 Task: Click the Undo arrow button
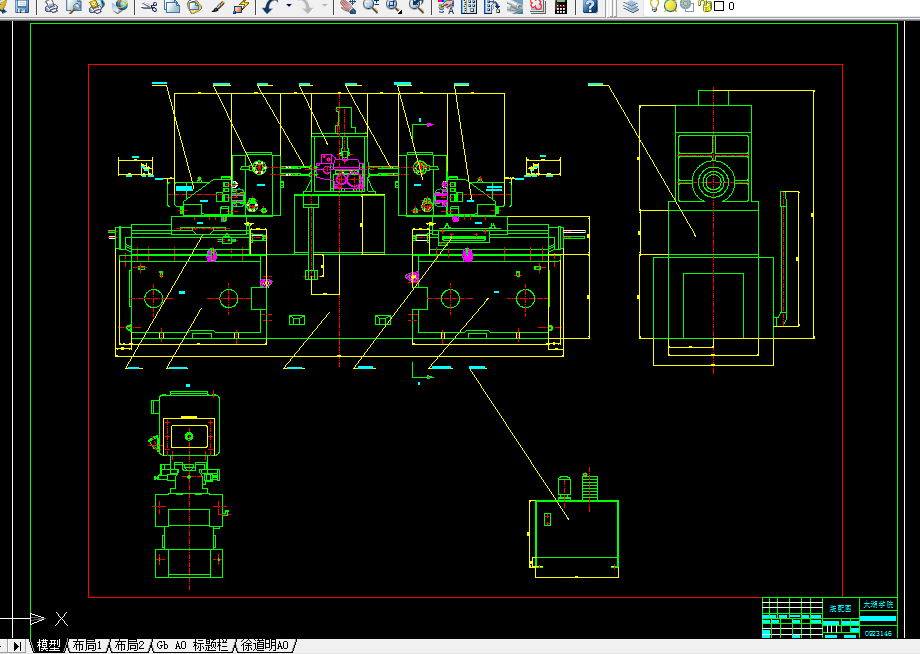coord(269,6)
